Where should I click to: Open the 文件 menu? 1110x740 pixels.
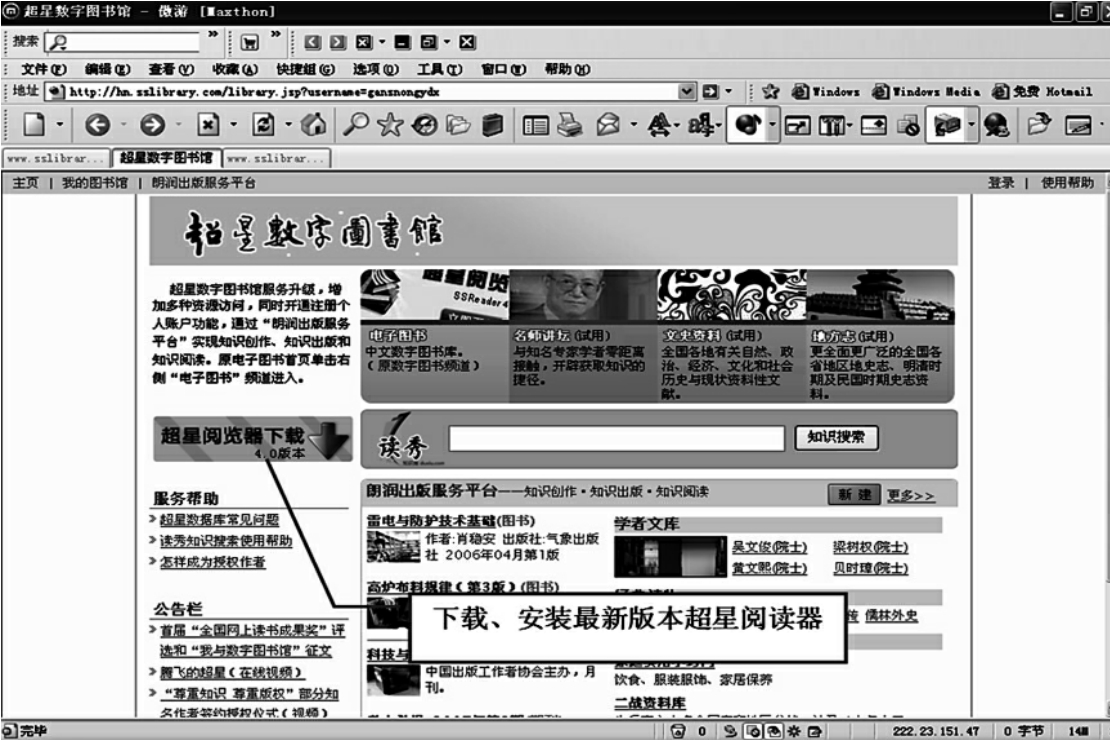[x=43, y=69]
